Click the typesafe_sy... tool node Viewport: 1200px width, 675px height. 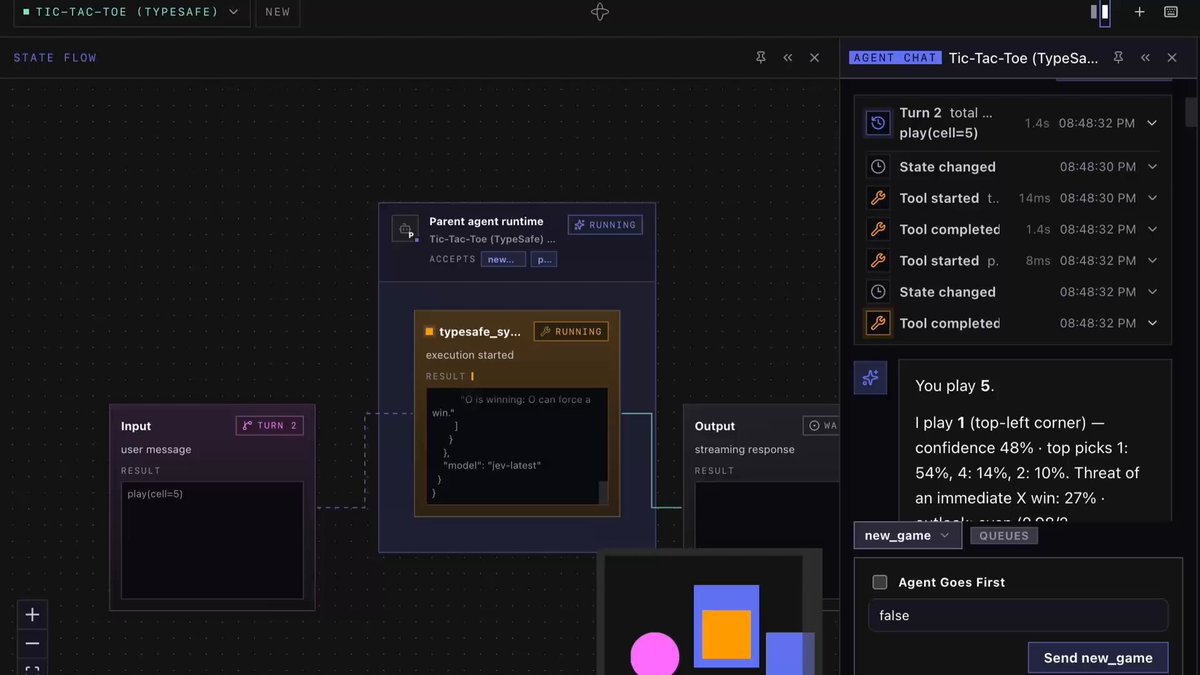pyautogui.click(x=517, y=413)
